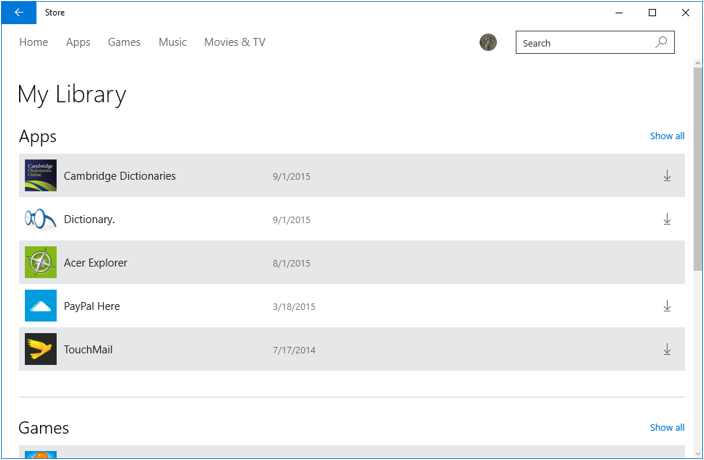Screen dimensions: 704x460
Task: Minimize the Store window
Action: point(619,13)
